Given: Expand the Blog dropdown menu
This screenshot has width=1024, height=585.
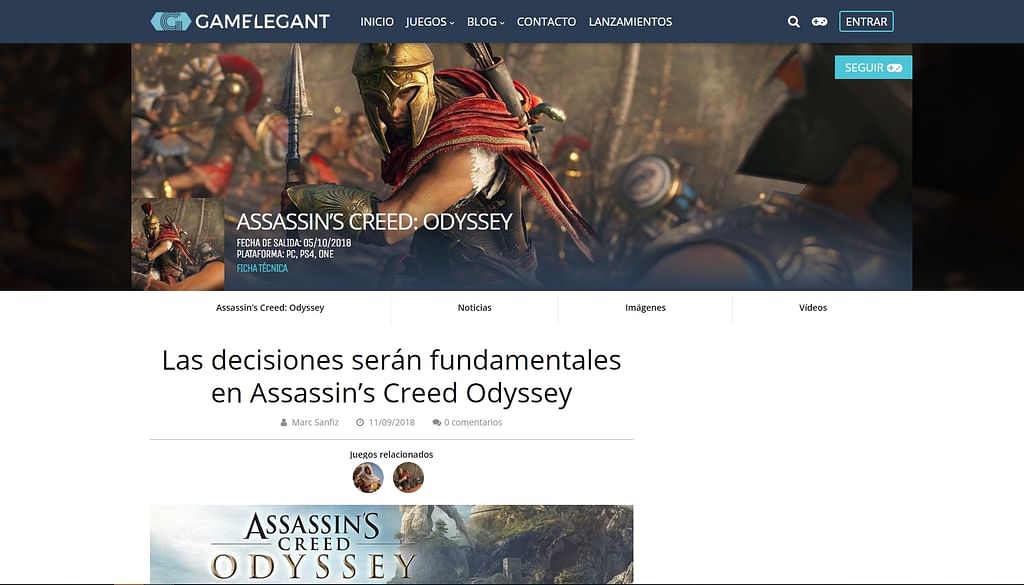Looking at the screenshot, I should tap(485, 22).
